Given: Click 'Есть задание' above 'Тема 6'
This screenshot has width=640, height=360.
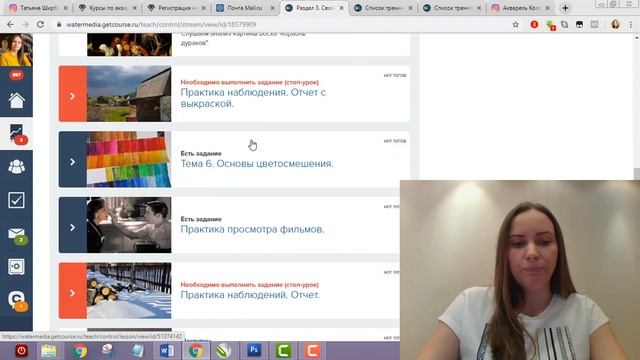Looking at the screenshot, I should pyautogui.click(x=201, y=153).
